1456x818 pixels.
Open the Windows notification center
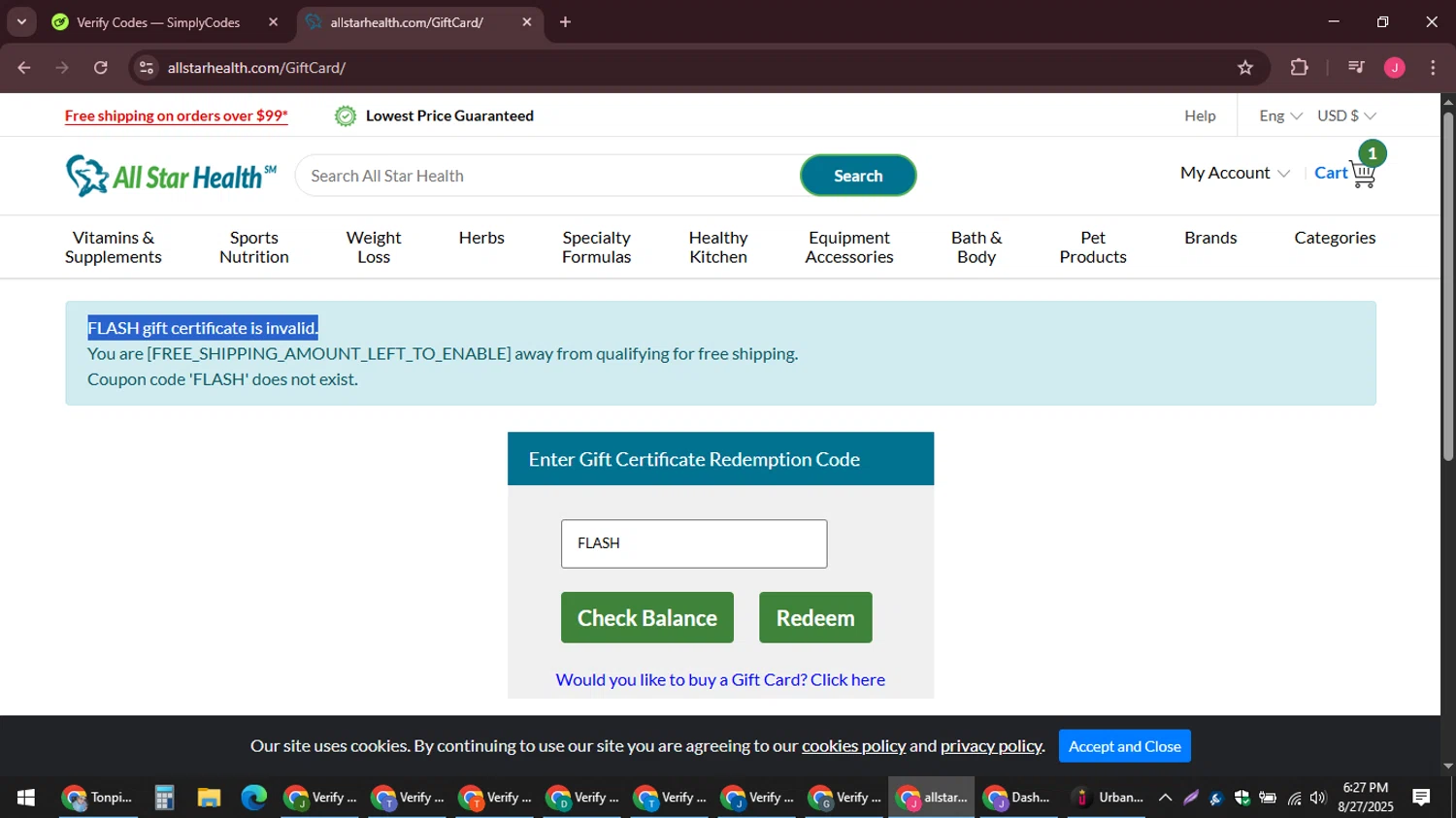(x=1421, y=798)
